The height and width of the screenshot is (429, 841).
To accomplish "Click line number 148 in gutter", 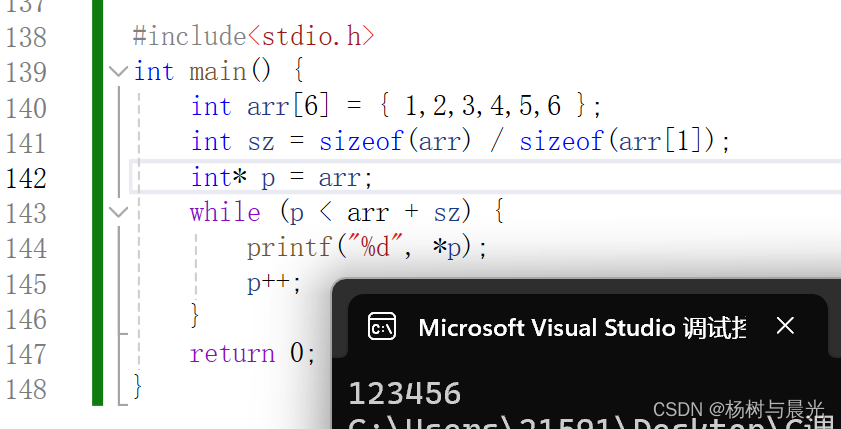I will pos(26,389).
